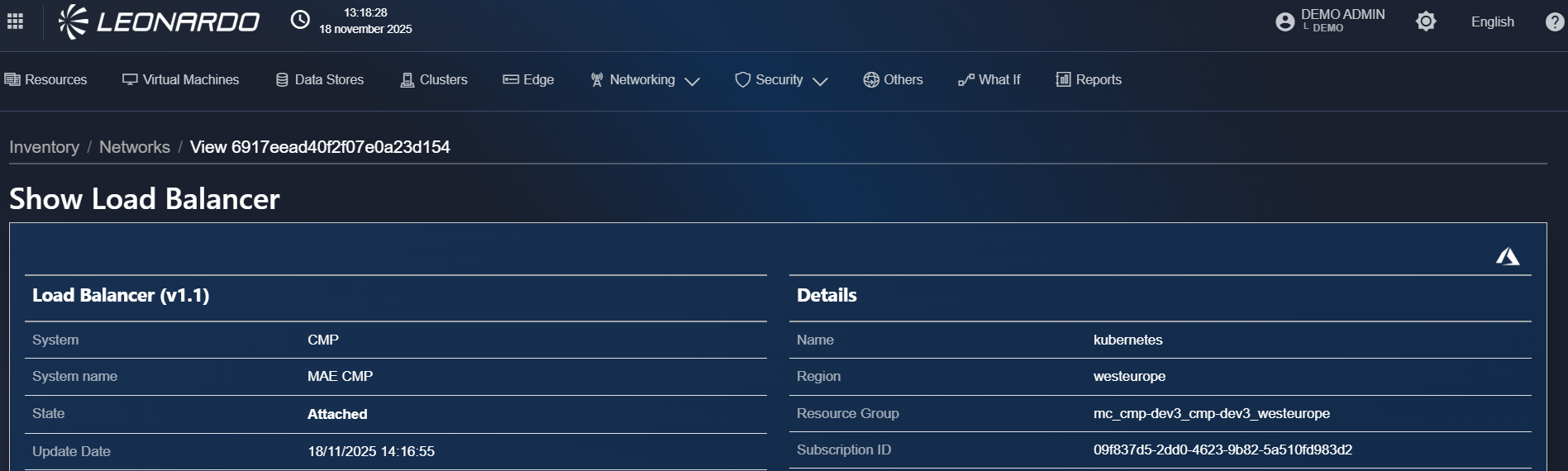This screenshot has width=1568, height=471.
Task: Go back to Networks breadcrumb
Action: click(x=135, y=147)
